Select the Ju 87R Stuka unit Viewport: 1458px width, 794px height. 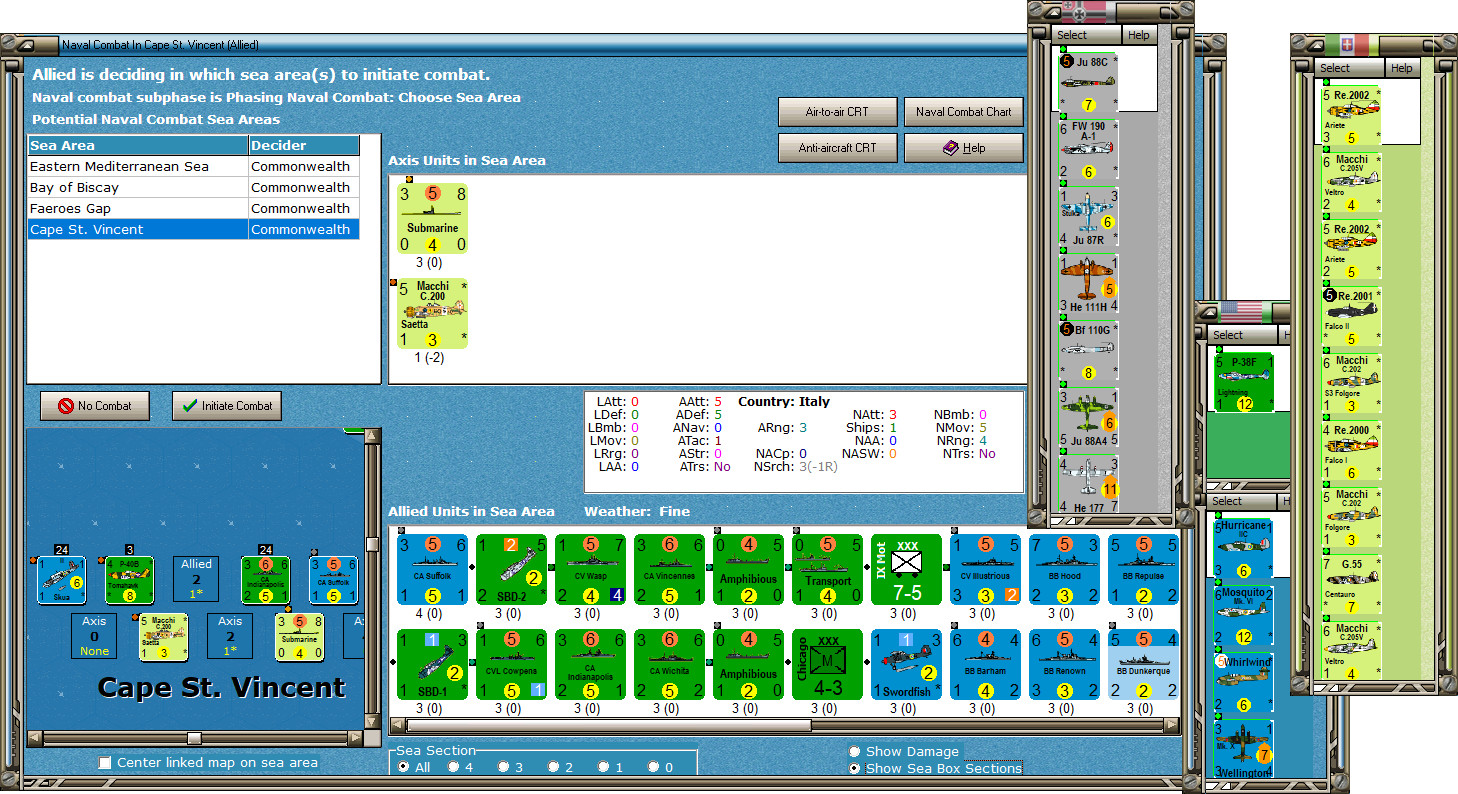[x=1088, y=217]
